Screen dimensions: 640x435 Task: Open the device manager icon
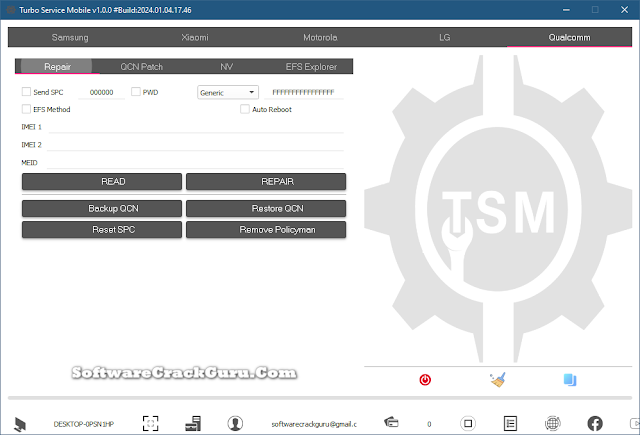pyautogui.click(x=193, y=424)
